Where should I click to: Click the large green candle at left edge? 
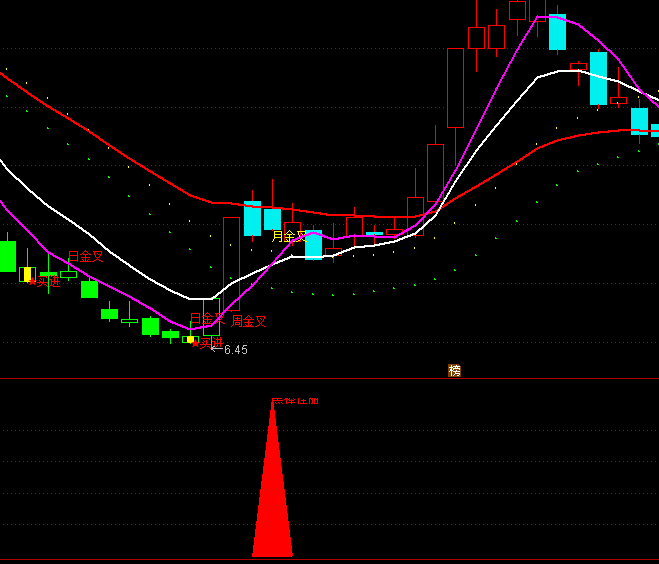coord(7,256)
